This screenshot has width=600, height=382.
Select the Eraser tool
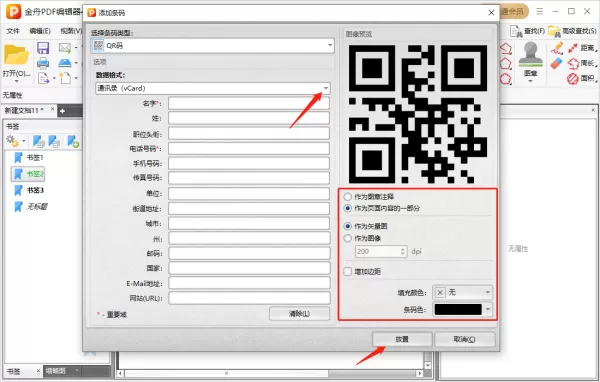556,63
